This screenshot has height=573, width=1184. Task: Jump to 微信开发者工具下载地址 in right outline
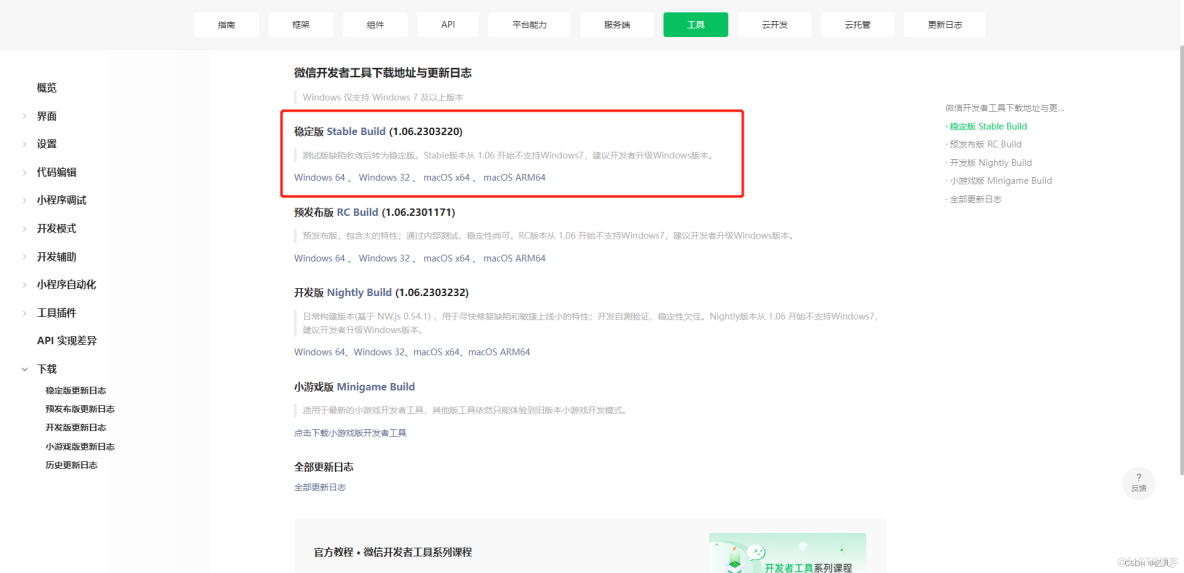click(1005, 108)
